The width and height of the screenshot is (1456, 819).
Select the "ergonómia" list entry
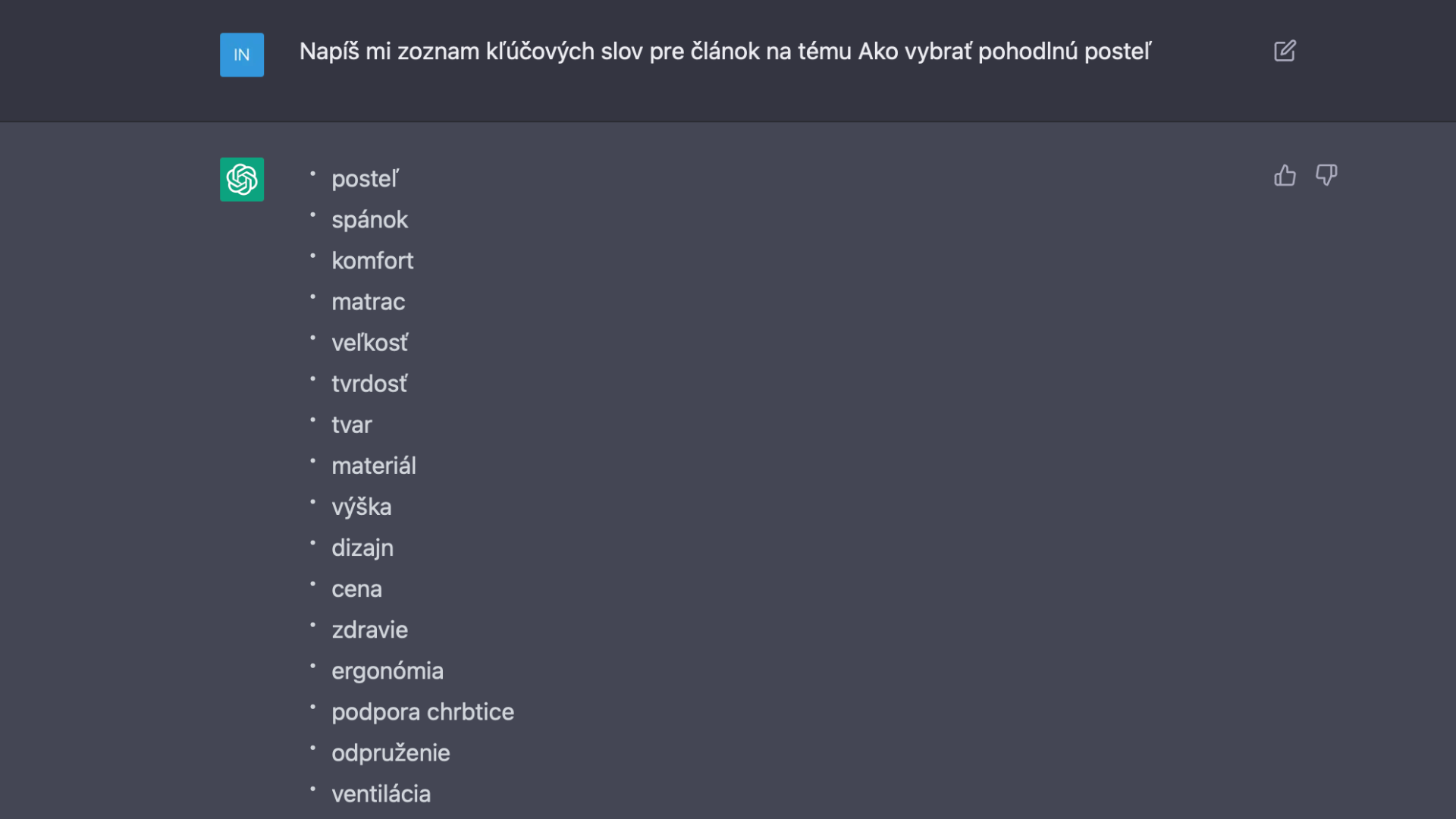point(387,670)
